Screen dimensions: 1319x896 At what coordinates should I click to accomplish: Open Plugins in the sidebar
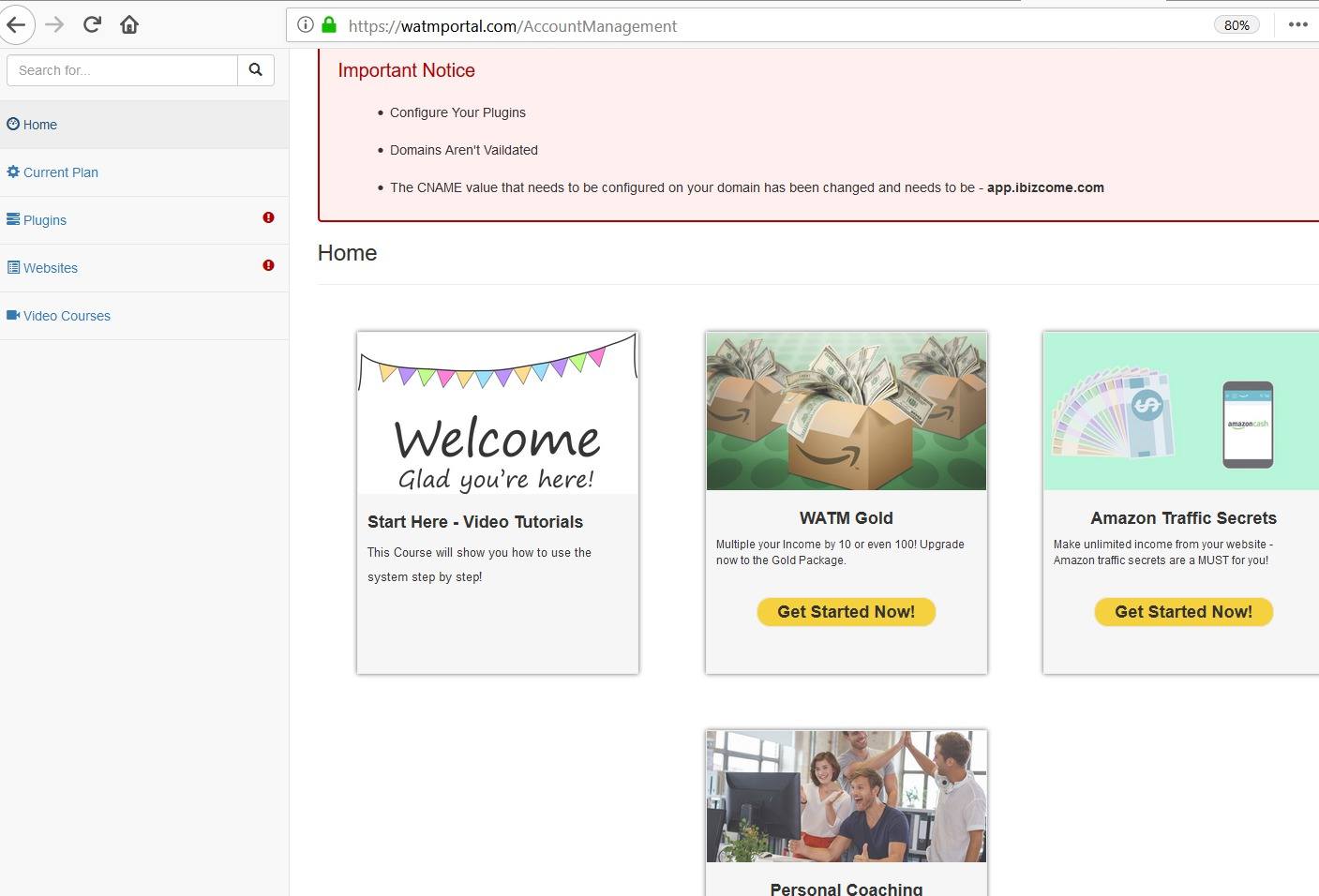point(144,220)
